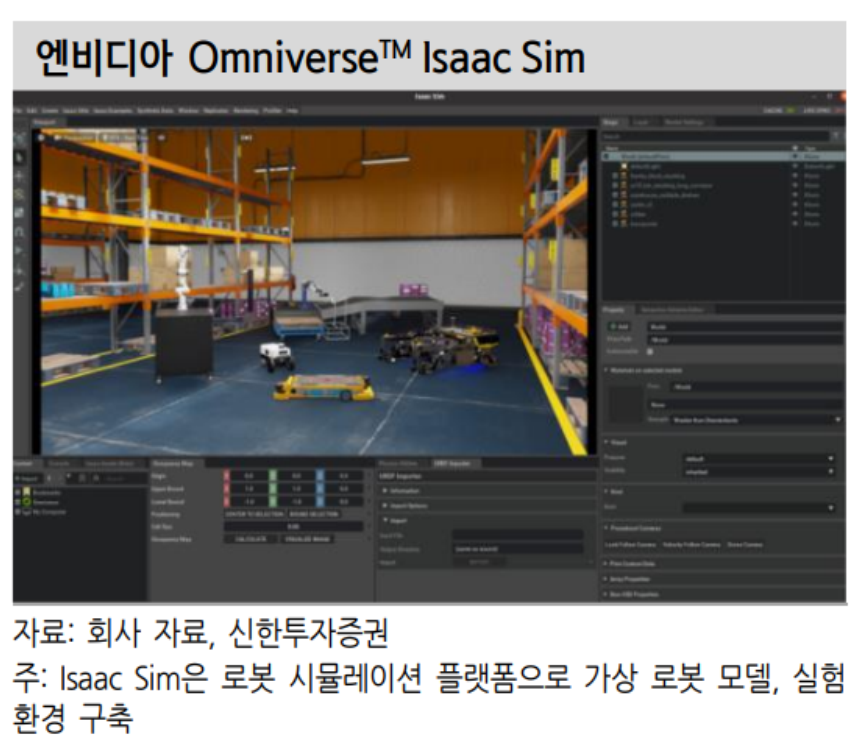The height and width of the screenshot is (750, 858).
Task: Click the Play simulation icon in left toolbar
Action: click(19, 249)
